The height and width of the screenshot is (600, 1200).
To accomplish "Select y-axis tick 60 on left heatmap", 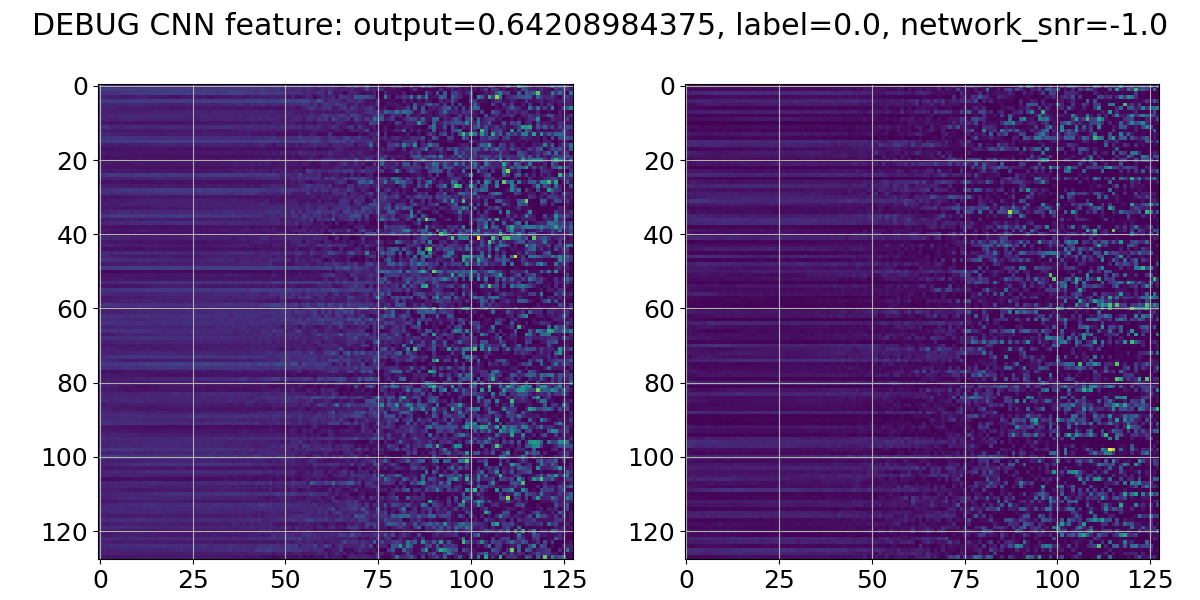I will tap(71, 309).
